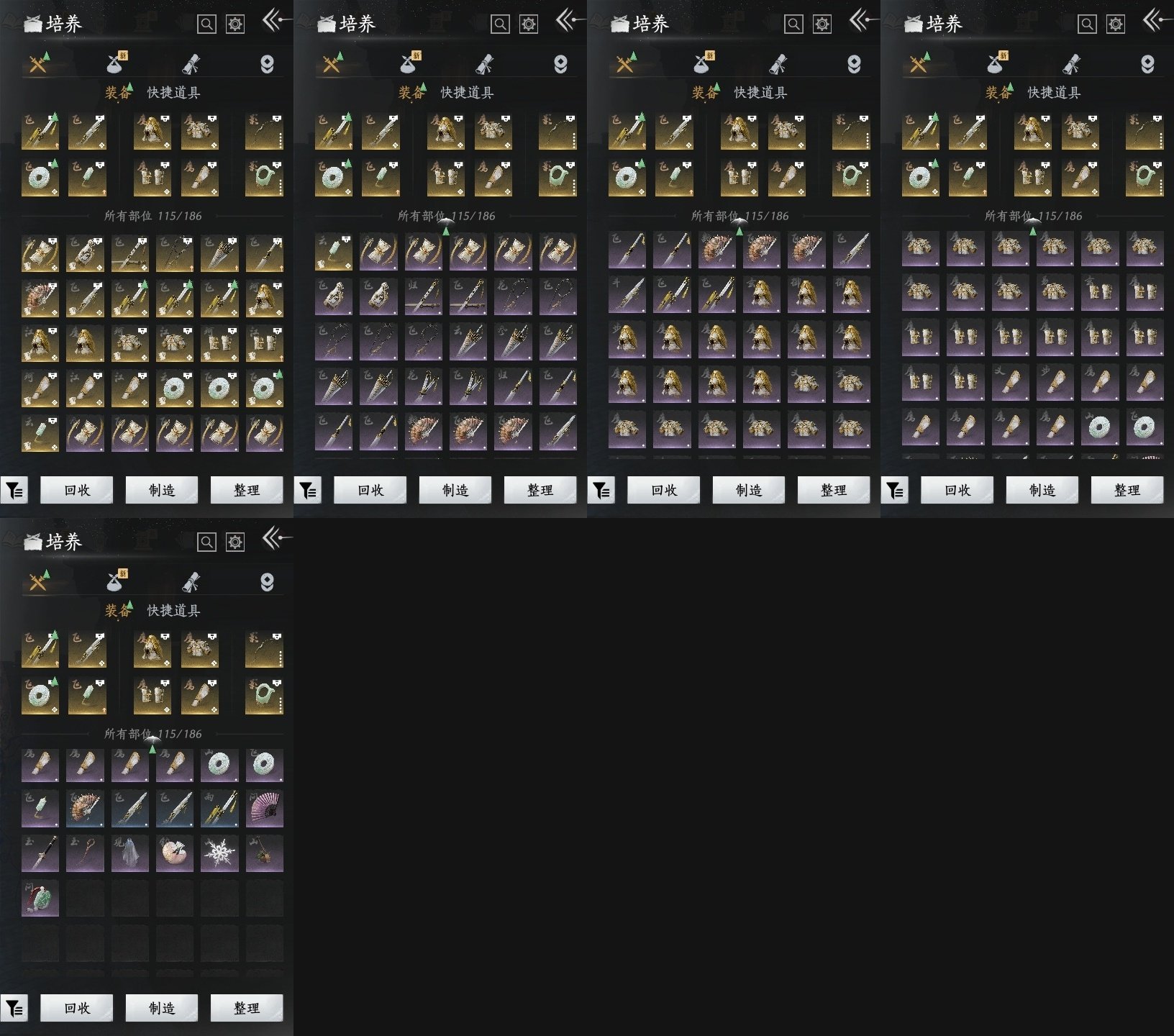Select gold jade pendant in top-left inventory grid
1174x1036 pixels.
coord(40,433)
